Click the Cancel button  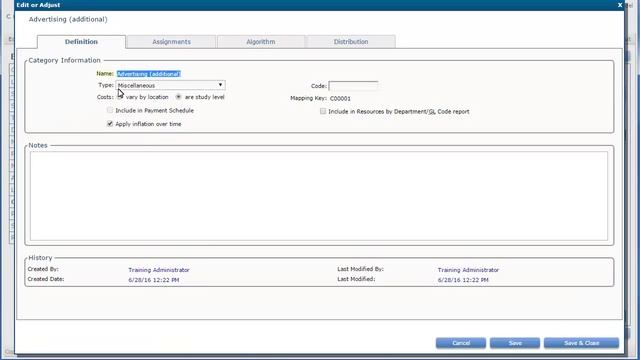(461, 343)
